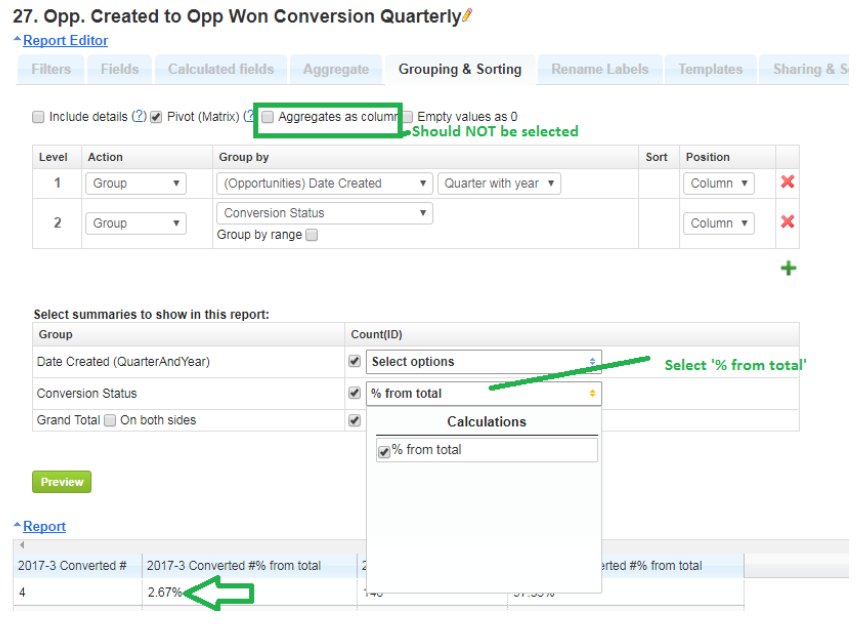859x624 pixels.
Task: Open Select options dropdown for Date Created
Action: (x=484, y=362)
